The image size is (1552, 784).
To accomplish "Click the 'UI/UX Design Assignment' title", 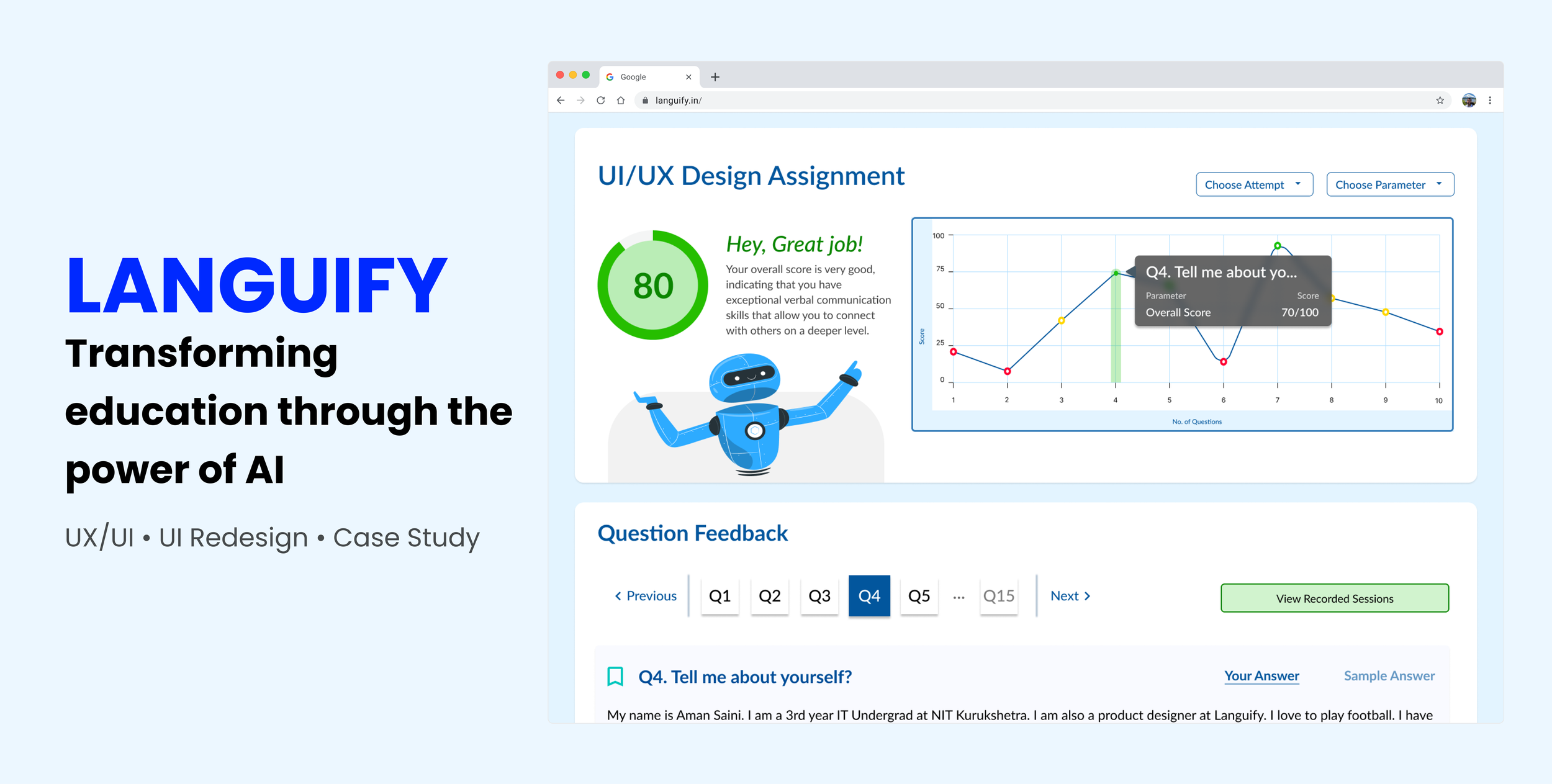I will (x=751, y=176).
